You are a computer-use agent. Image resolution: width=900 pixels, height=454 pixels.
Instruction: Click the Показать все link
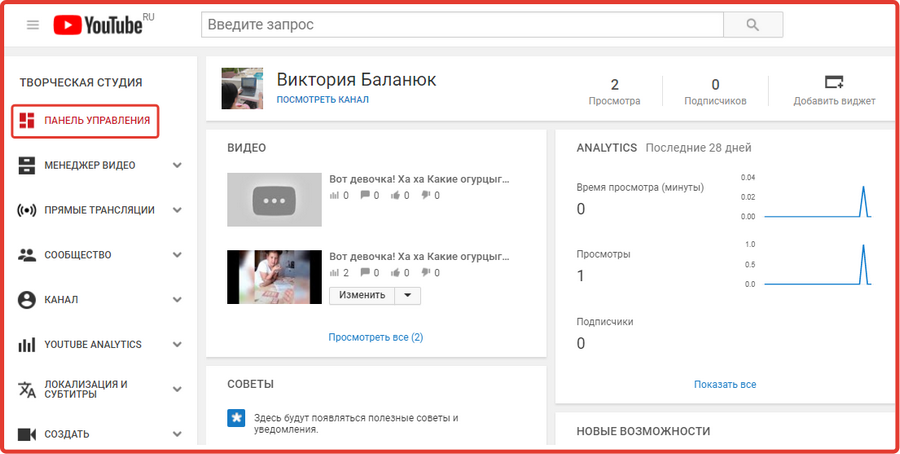tap(725, 385)
